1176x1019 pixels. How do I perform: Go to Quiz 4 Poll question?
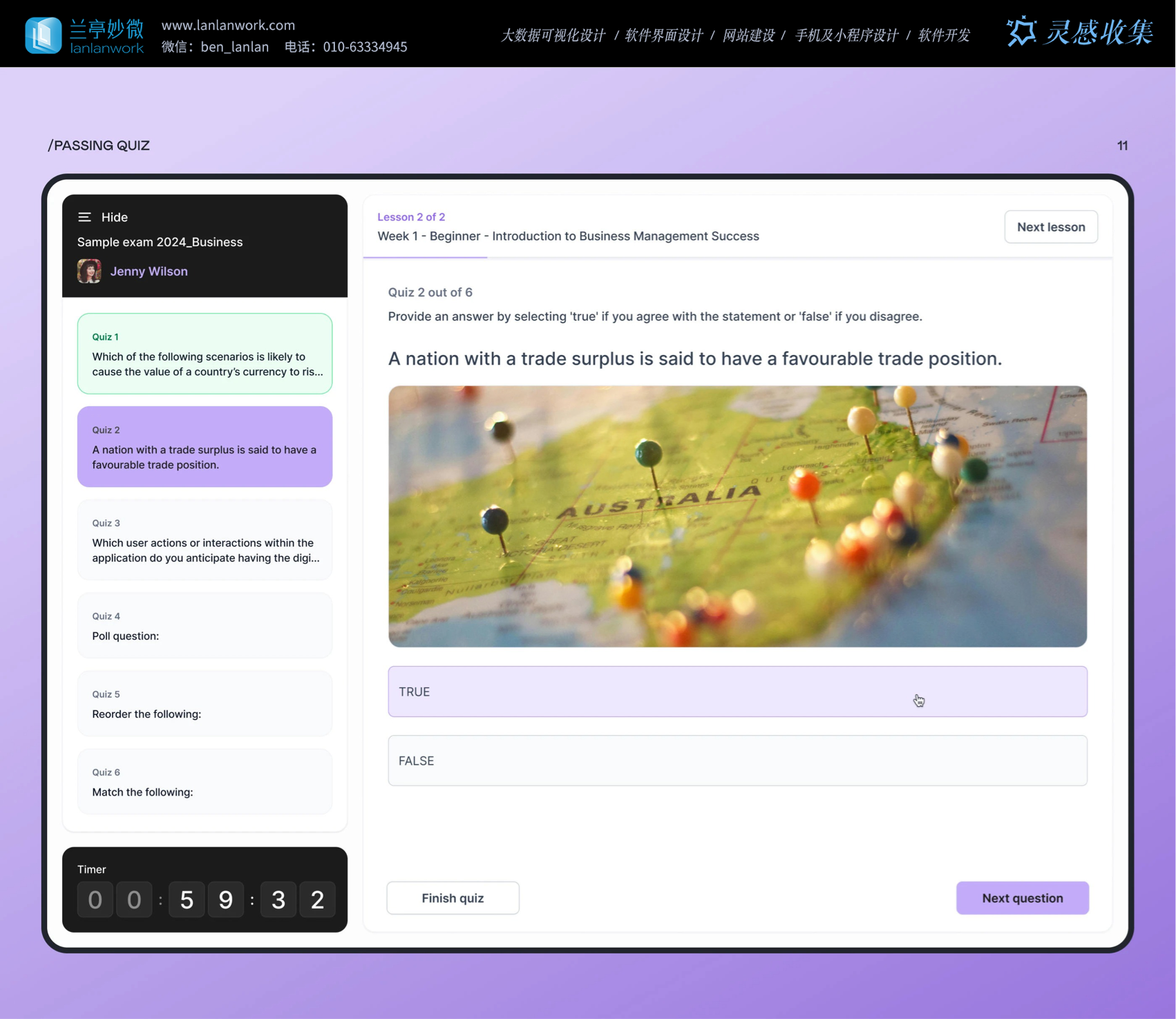[205, 626]
